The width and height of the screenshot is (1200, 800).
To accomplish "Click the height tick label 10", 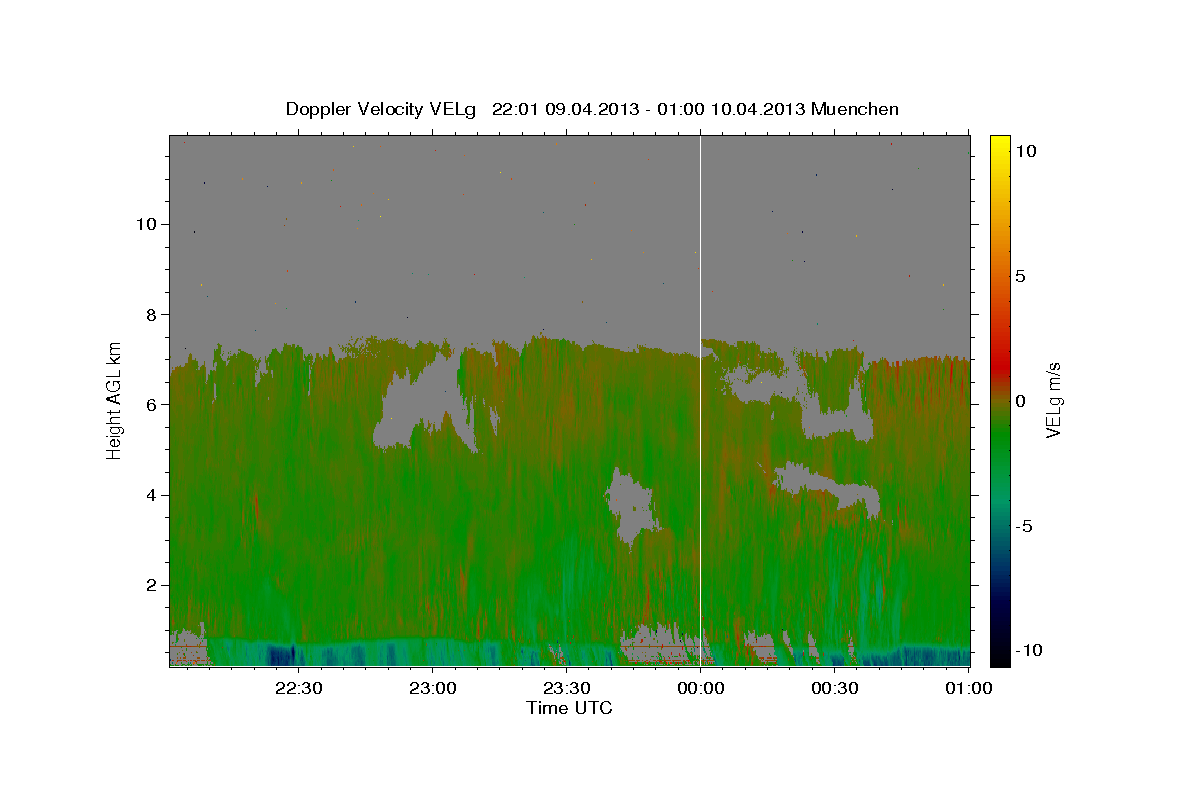I will click(145, 224).
